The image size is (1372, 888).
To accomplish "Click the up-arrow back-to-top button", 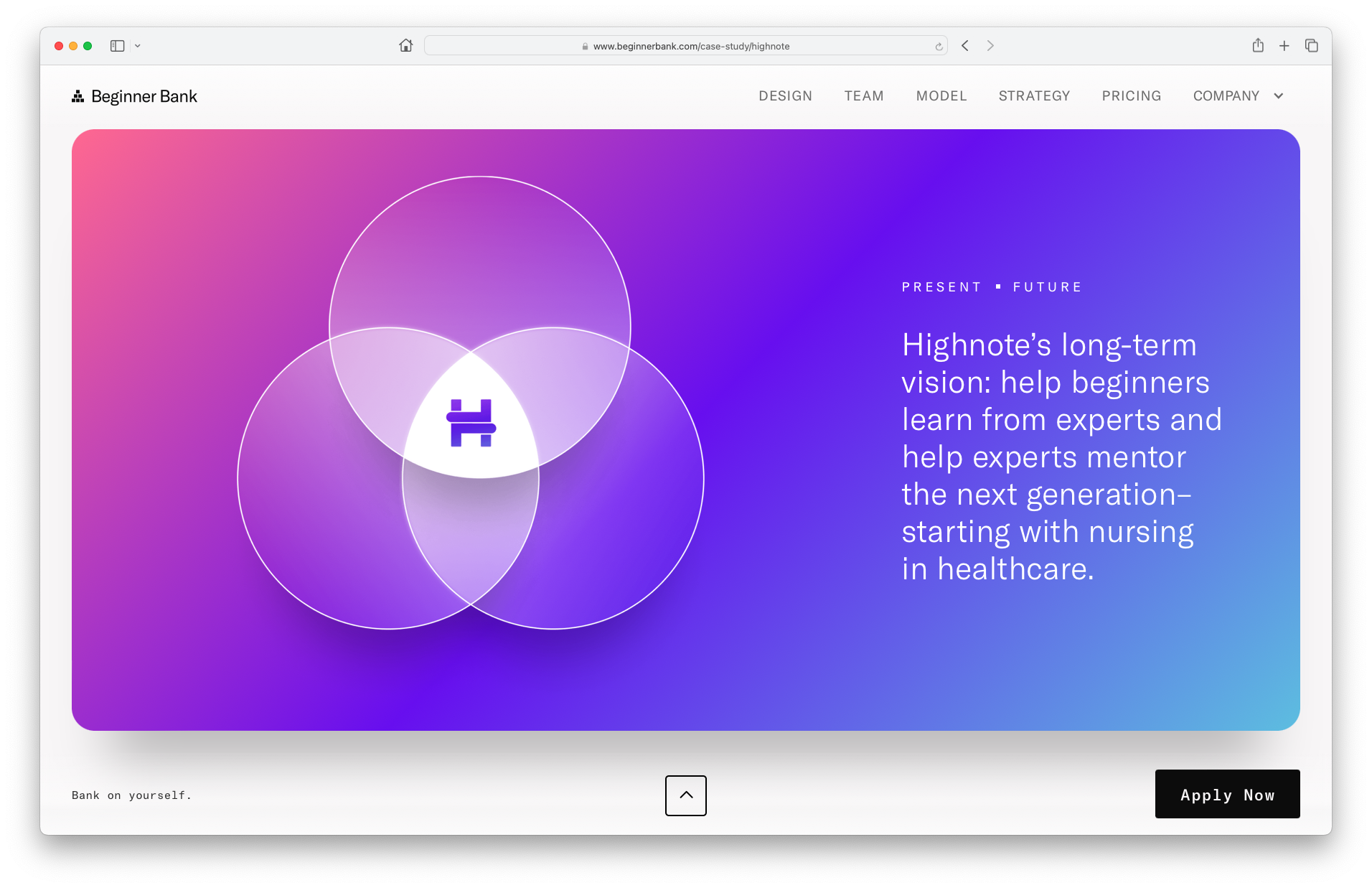I will coord(686,795).
